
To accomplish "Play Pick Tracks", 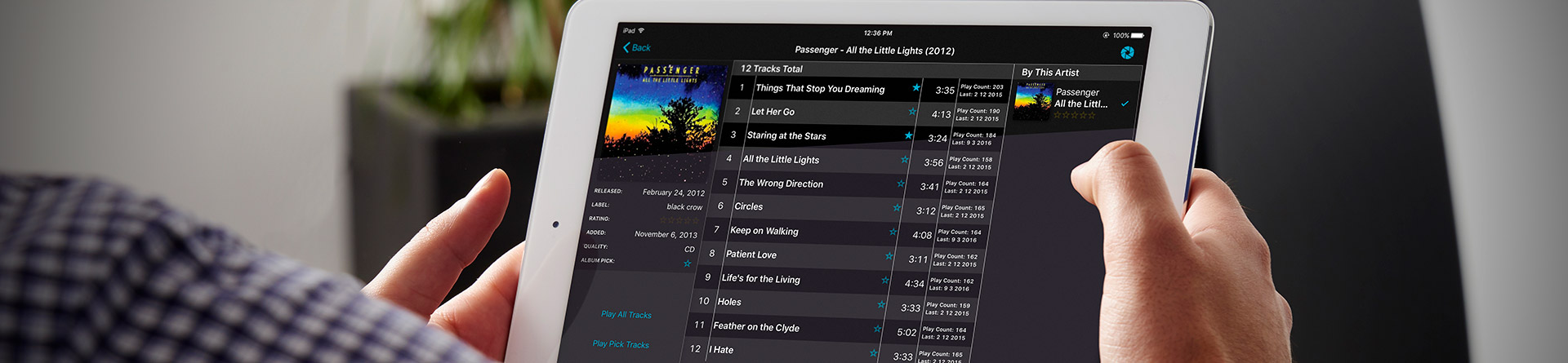I will click(621, 344).
